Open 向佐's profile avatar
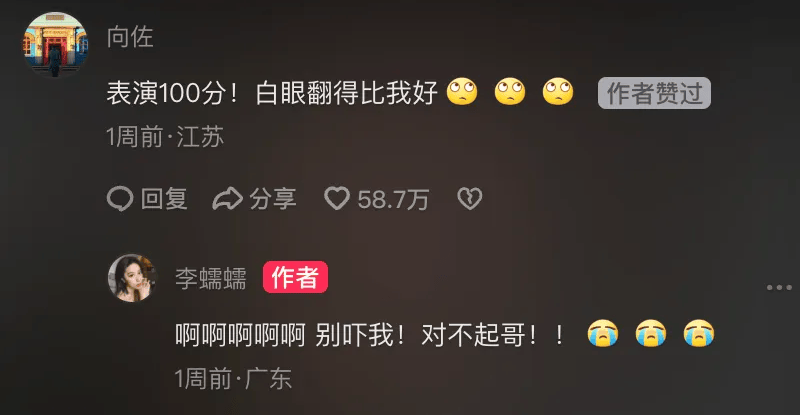This screenshot has height=415, width=800. [55, 44]
